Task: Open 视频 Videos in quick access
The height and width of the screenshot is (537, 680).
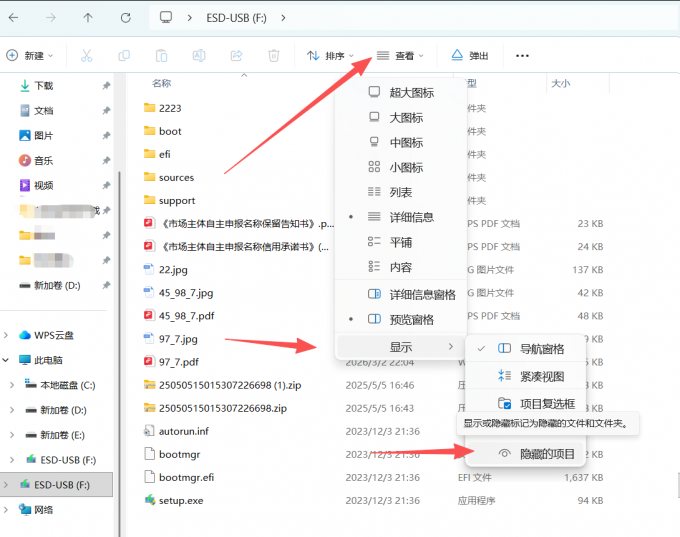Action: 43,186
